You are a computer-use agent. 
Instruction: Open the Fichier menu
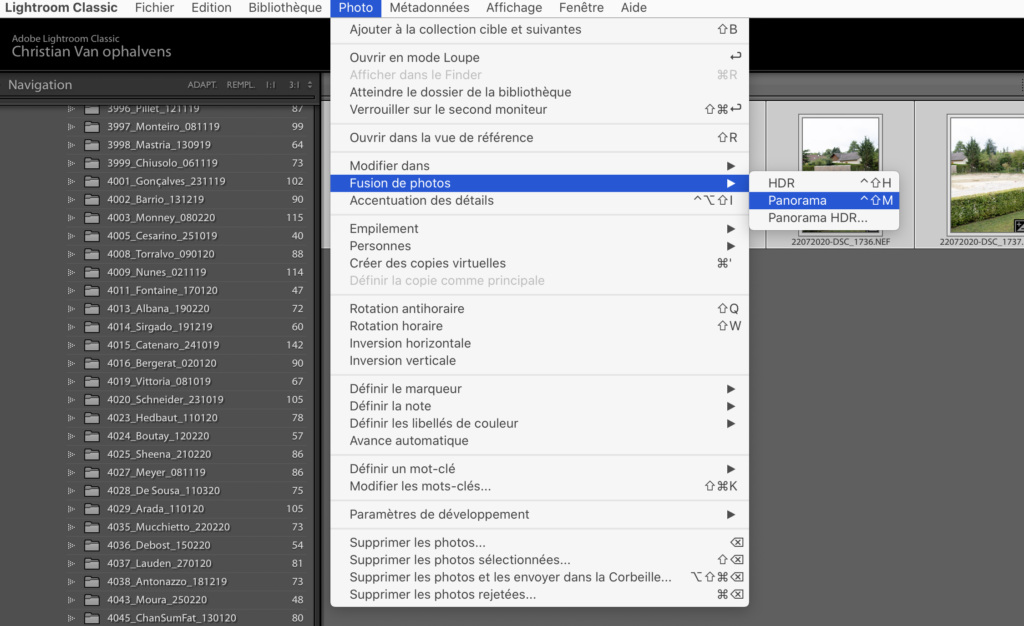[154, 8]
